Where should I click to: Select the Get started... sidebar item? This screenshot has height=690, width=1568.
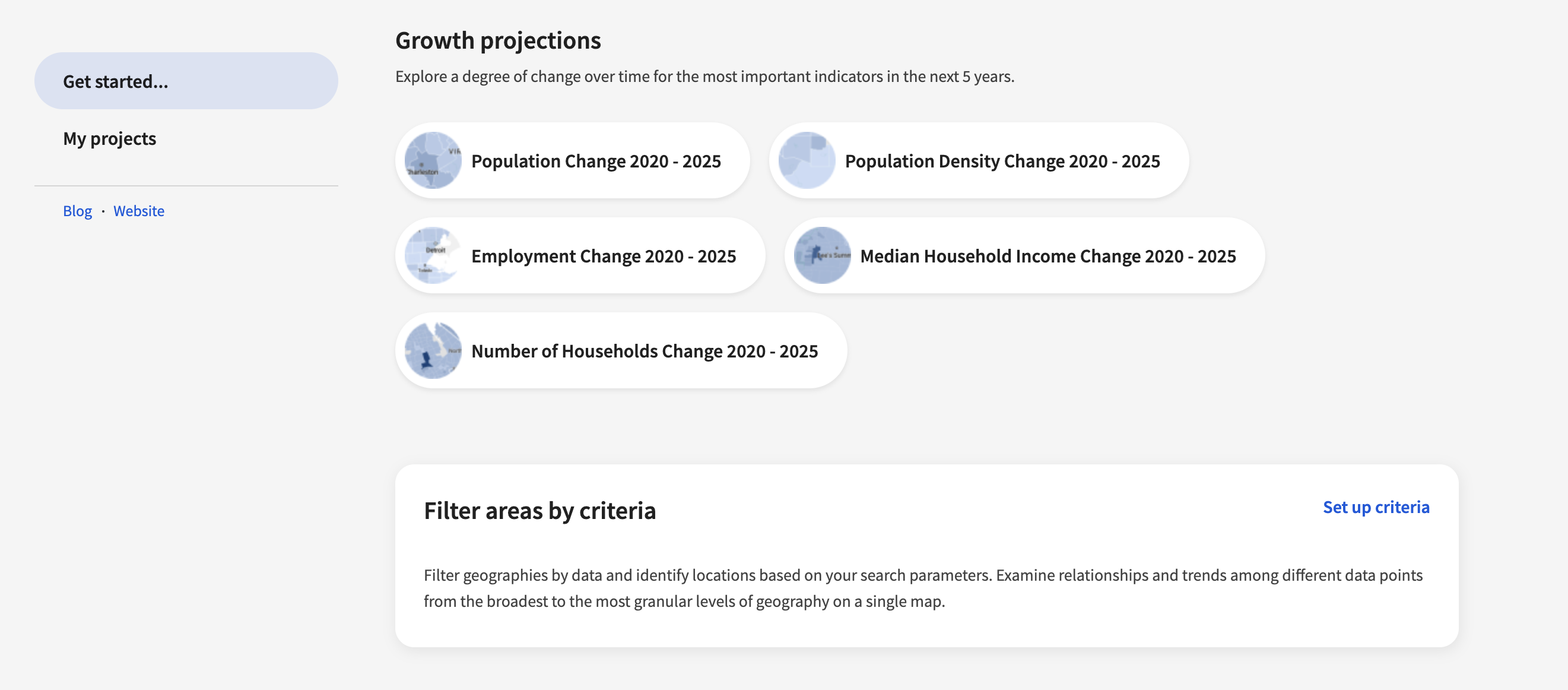186,81
